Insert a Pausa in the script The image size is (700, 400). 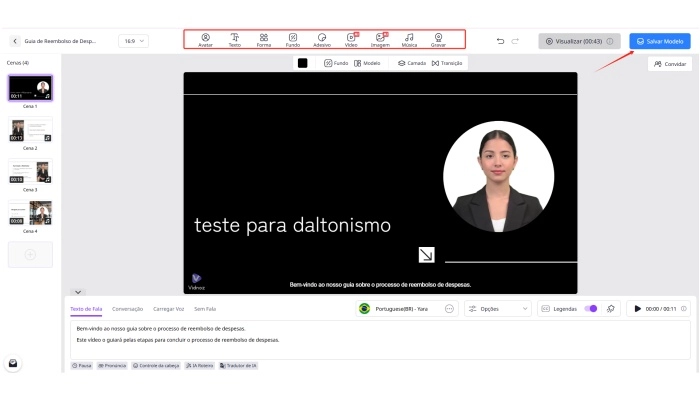pyautogui.click(x=82, y=366)
